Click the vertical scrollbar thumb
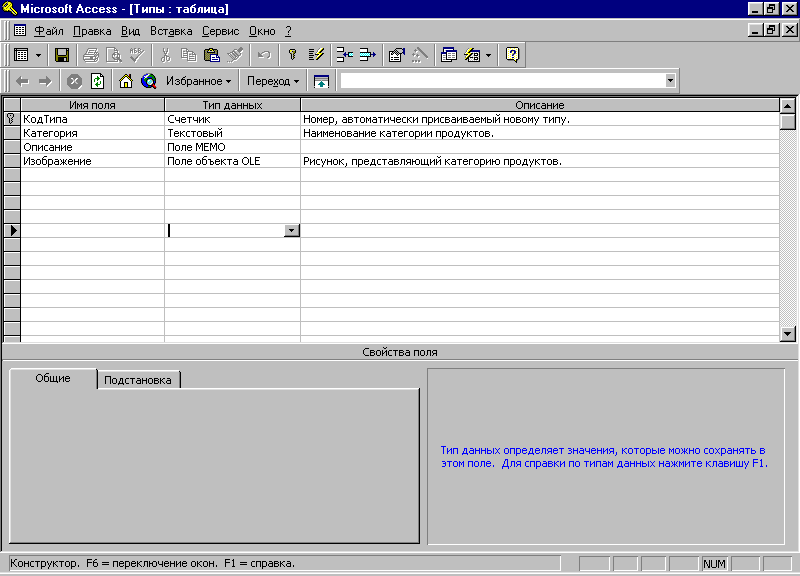800x576 pixels. click(x=787, y=122)
